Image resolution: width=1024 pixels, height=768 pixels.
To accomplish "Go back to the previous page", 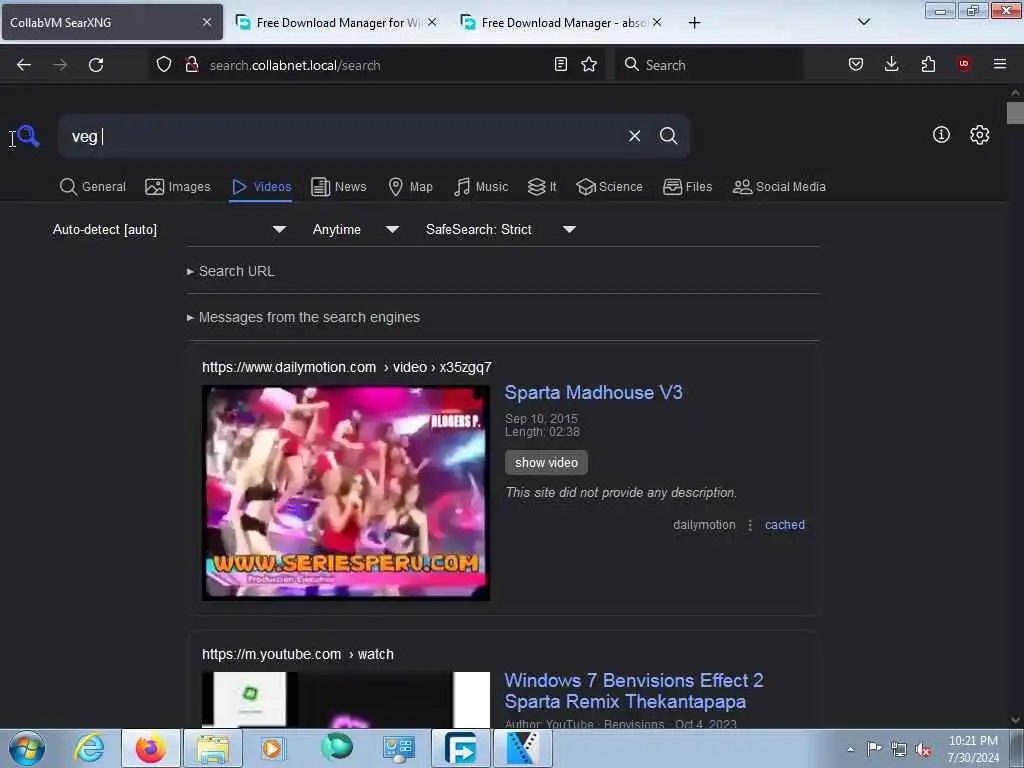I will pos(24,65).
